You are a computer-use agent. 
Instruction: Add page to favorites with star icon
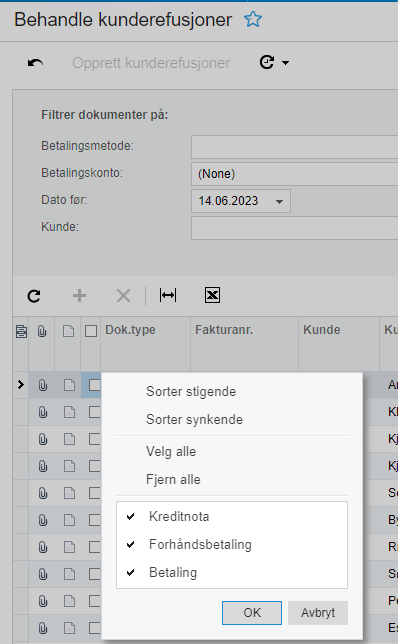point(253,19)
